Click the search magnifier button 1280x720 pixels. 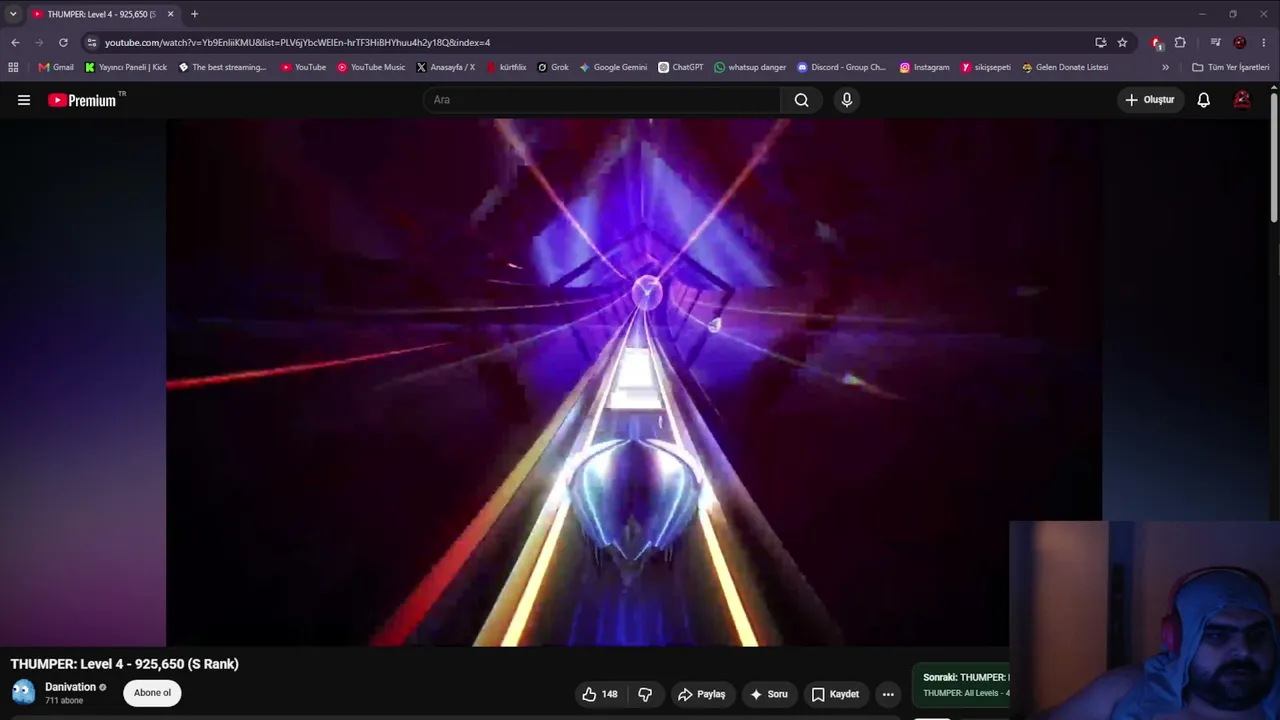click(801, 100)
